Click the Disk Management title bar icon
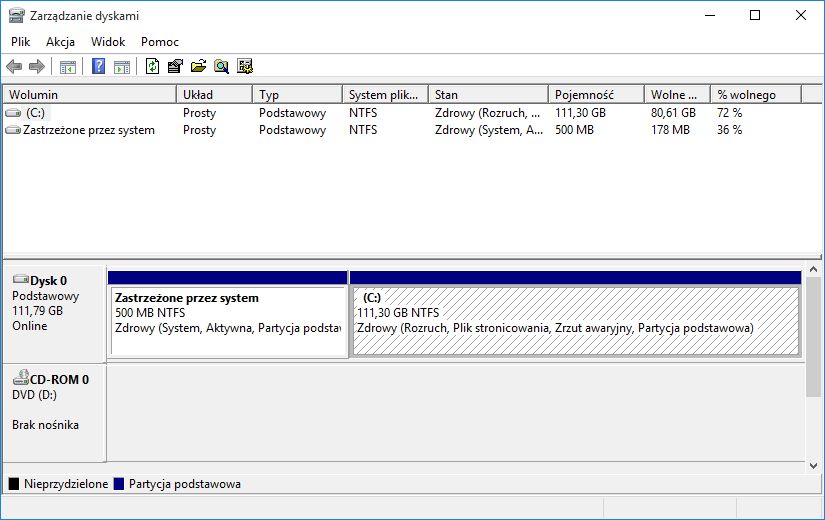Viewport: 825px width, 520px height. click(16, 16)
